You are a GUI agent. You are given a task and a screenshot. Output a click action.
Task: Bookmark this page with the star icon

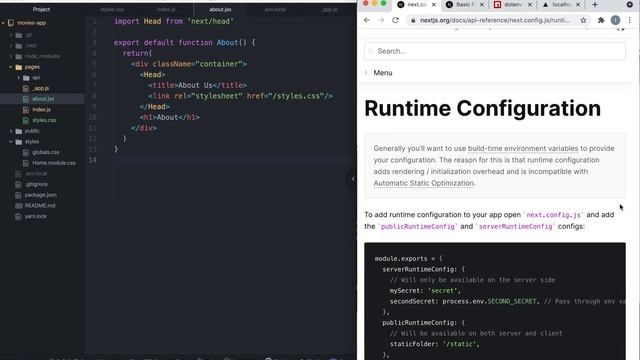pyautogui.click(x=583, y=20)
